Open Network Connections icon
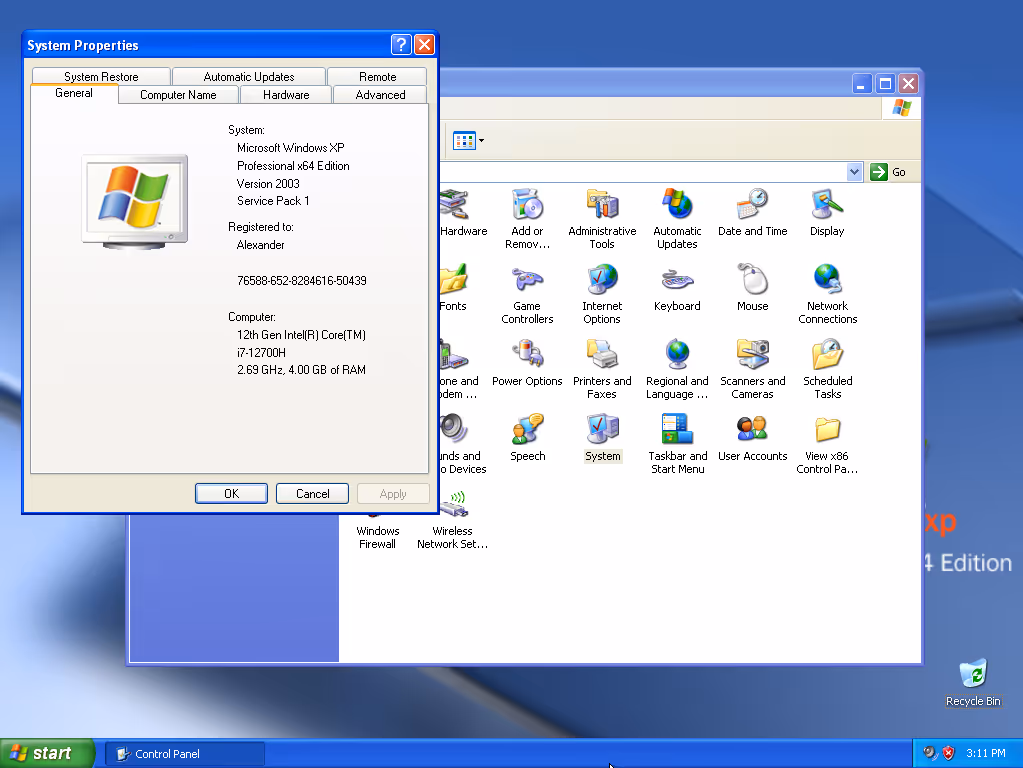The height and width of the screenshot is (768, 1023). [827, 294]
